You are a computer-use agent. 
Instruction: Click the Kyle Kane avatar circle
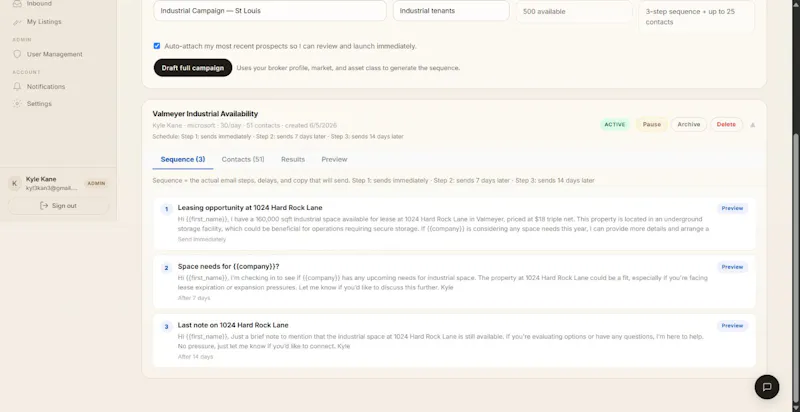(14, 184)
